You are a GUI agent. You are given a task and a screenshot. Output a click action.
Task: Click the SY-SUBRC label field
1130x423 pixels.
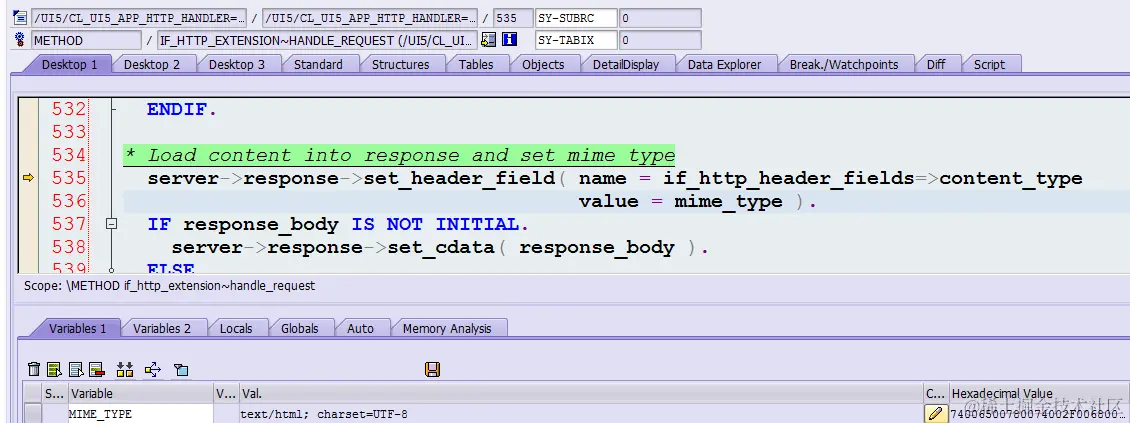(576, 18)
